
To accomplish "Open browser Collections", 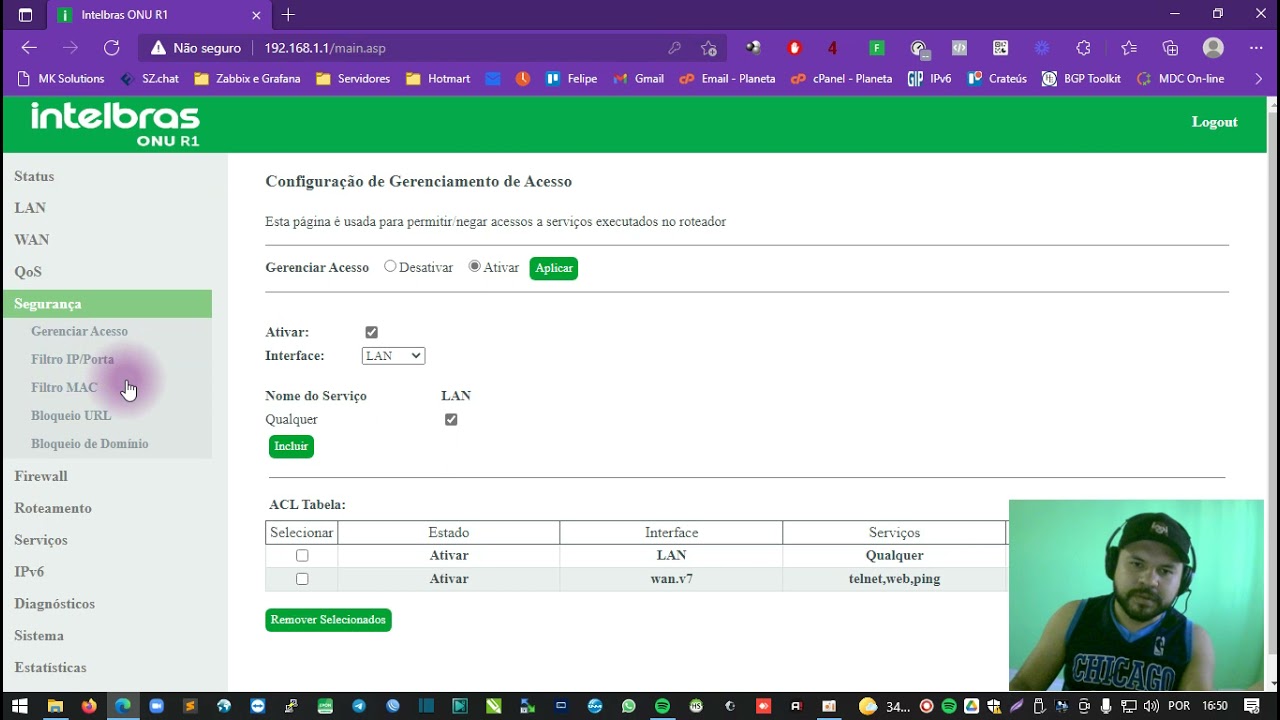I will click(x=1170, y=48).
